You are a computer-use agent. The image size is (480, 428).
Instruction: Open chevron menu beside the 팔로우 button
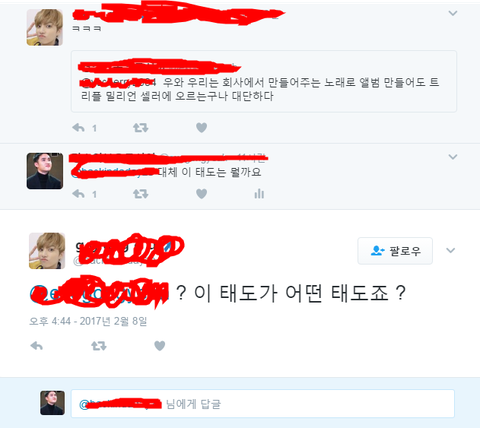coord(451,250)
